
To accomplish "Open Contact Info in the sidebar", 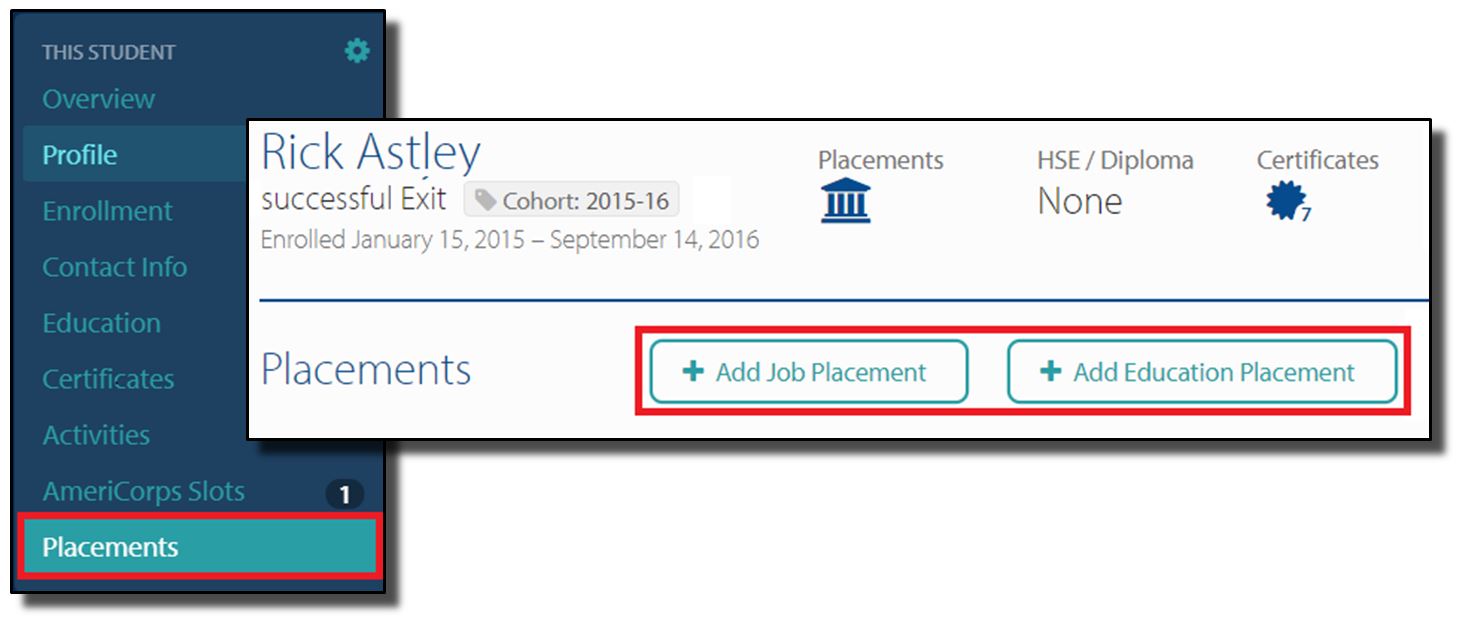I will pyautogui.click(x=114, y=267).
